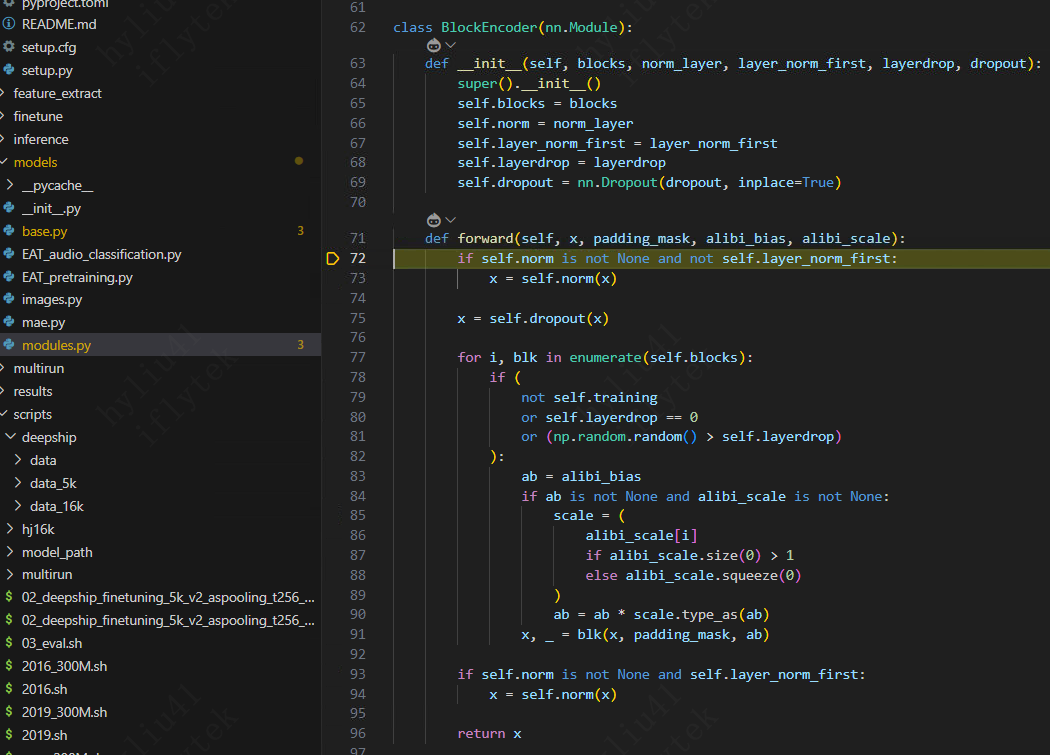This screenshot has width=1050, height=755.
Task: Expand the inference folder
Action: tap(41, 139)
